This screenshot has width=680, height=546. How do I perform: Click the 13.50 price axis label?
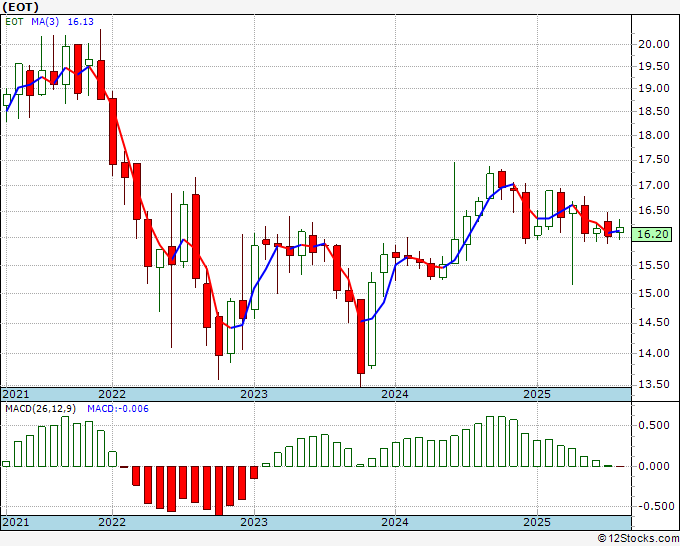click(x=654, y=384)
